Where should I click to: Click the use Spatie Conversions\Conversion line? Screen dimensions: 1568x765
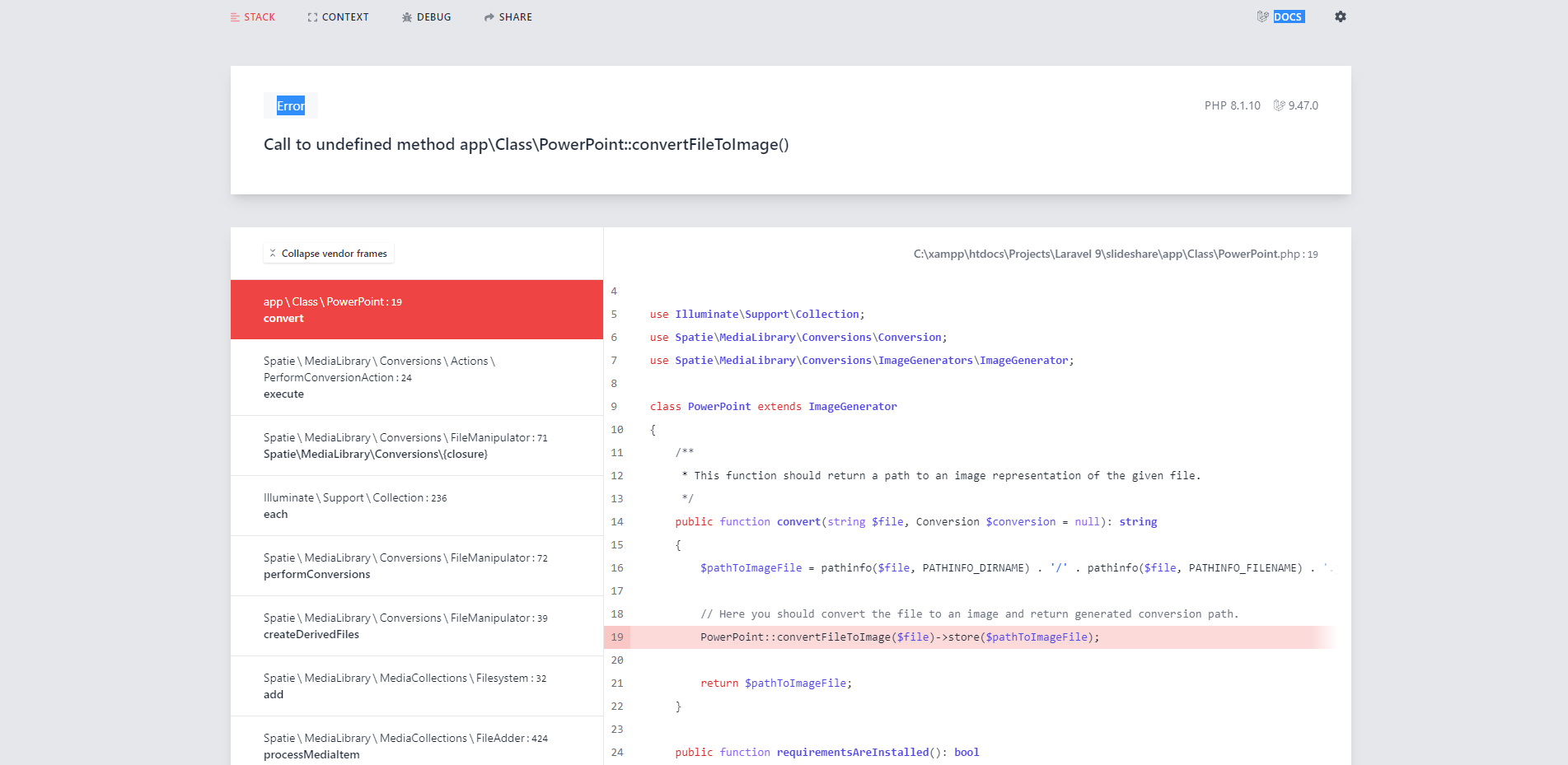798,338
